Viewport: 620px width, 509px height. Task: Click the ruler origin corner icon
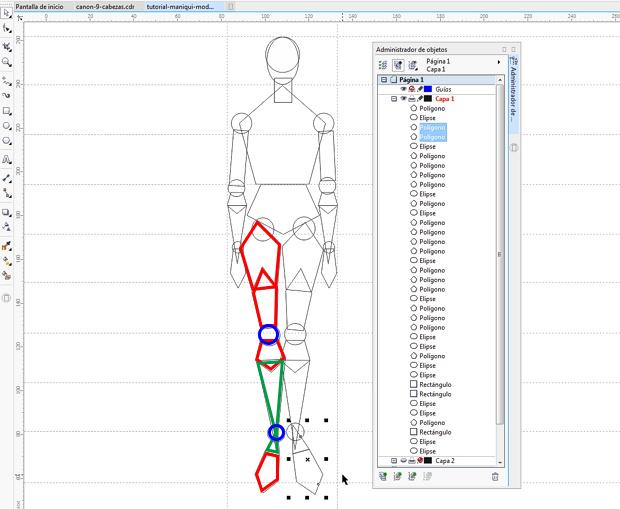19,17
